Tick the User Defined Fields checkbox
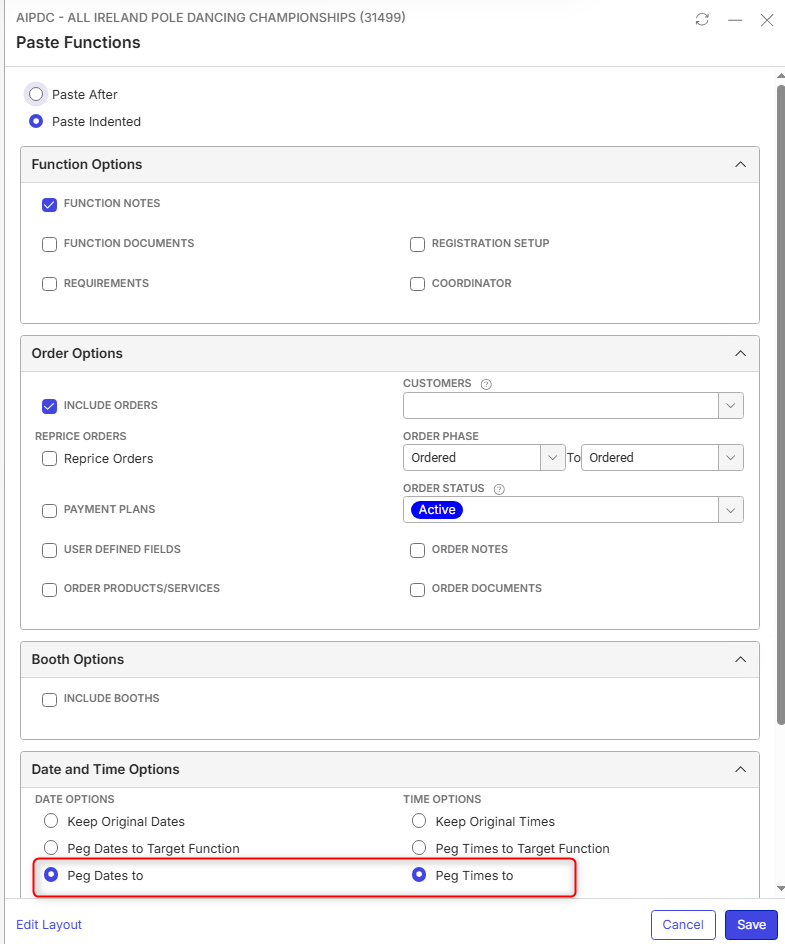The width and height of the screenshot is (785, 944). 49,550
